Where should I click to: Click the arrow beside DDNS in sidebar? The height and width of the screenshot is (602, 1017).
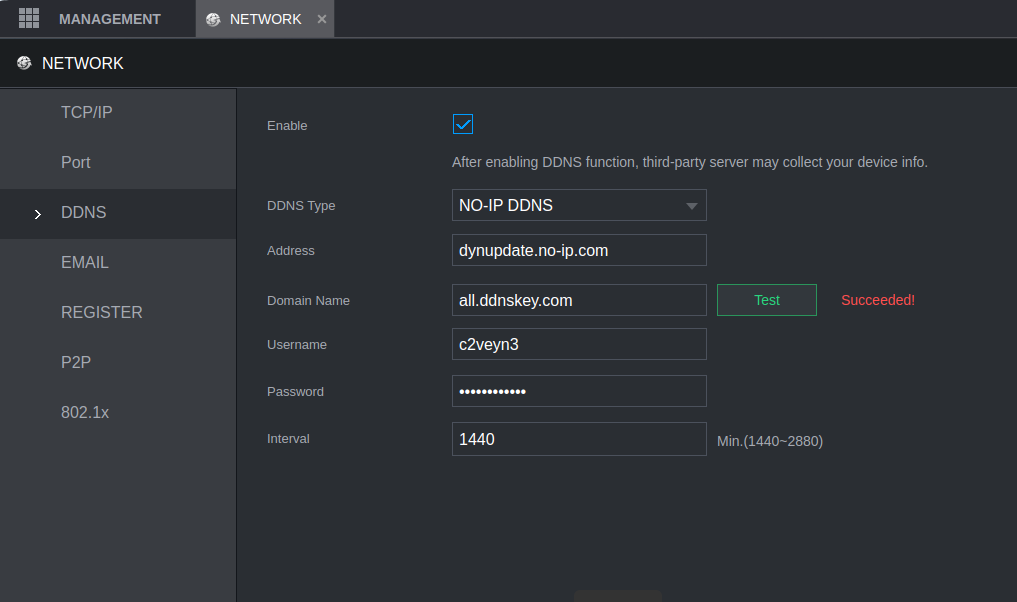tap(38, 214)
